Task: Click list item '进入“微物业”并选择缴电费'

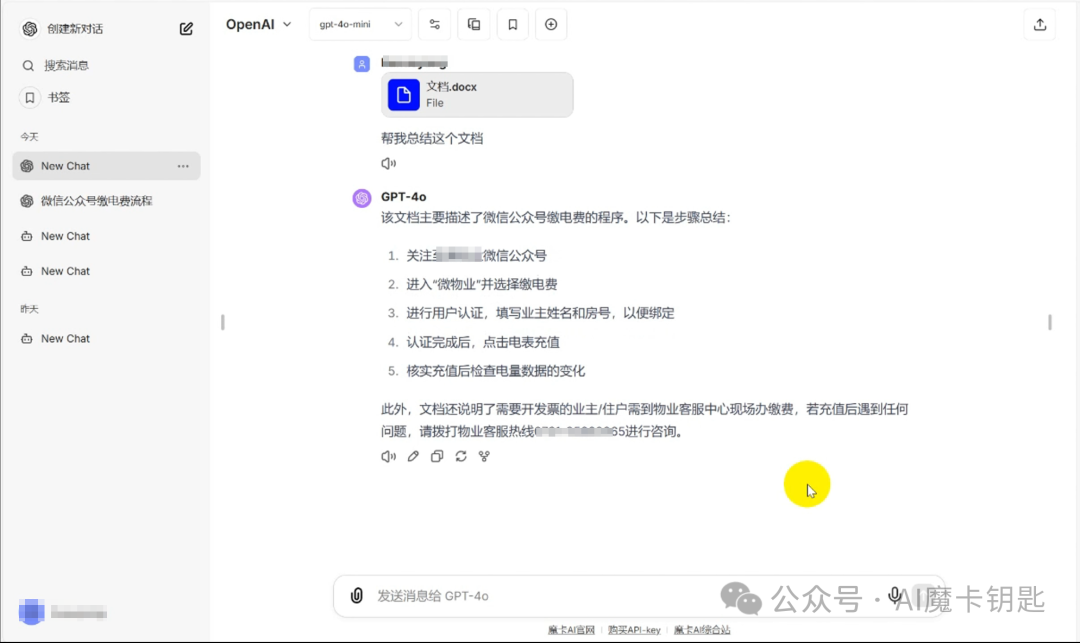Action: click(481, 284)
